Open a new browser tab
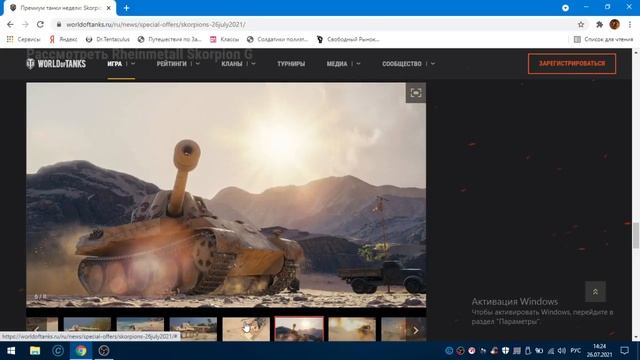The height and width of the screenshot is (360, 640). 127,8
